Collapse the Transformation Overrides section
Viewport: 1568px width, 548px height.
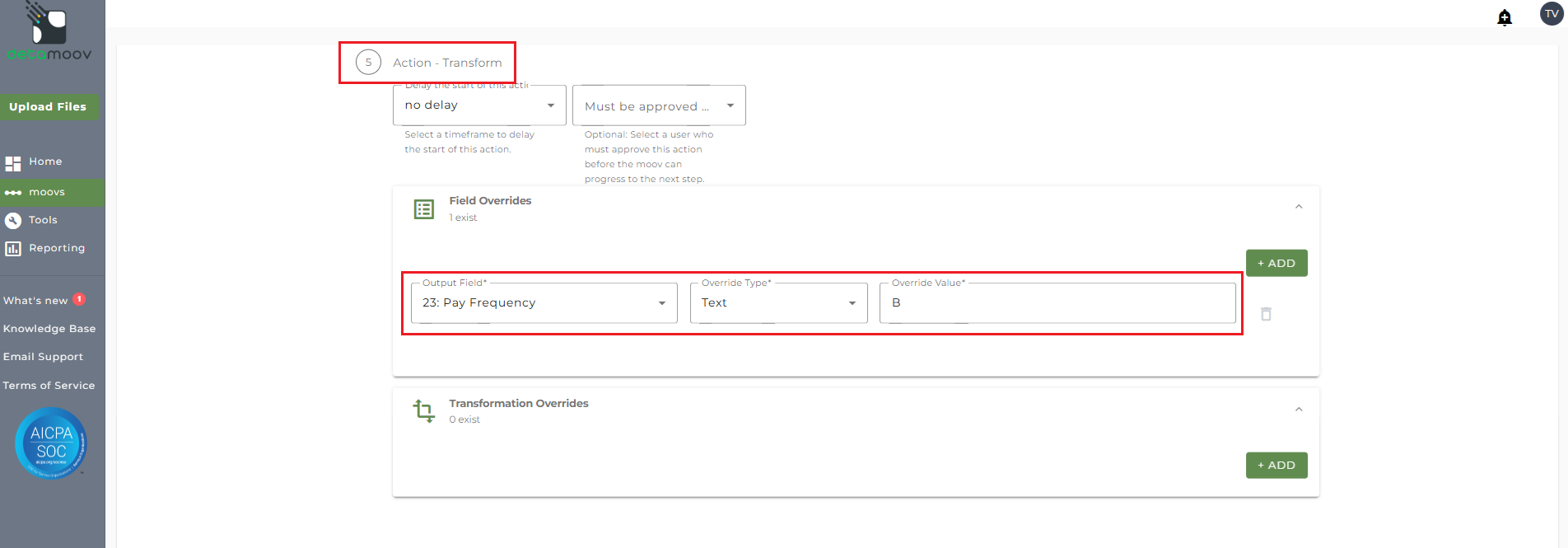point(1299,410)
